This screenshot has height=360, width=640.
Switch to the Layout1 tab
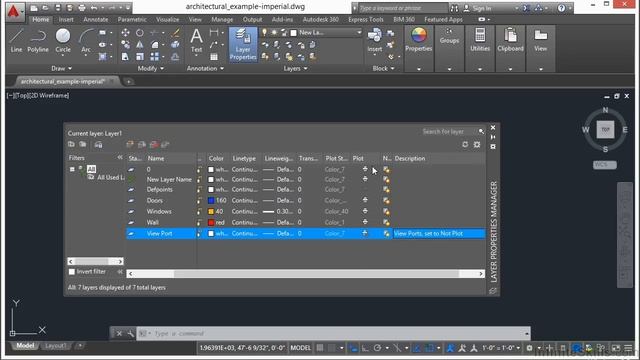pos(55,346)
